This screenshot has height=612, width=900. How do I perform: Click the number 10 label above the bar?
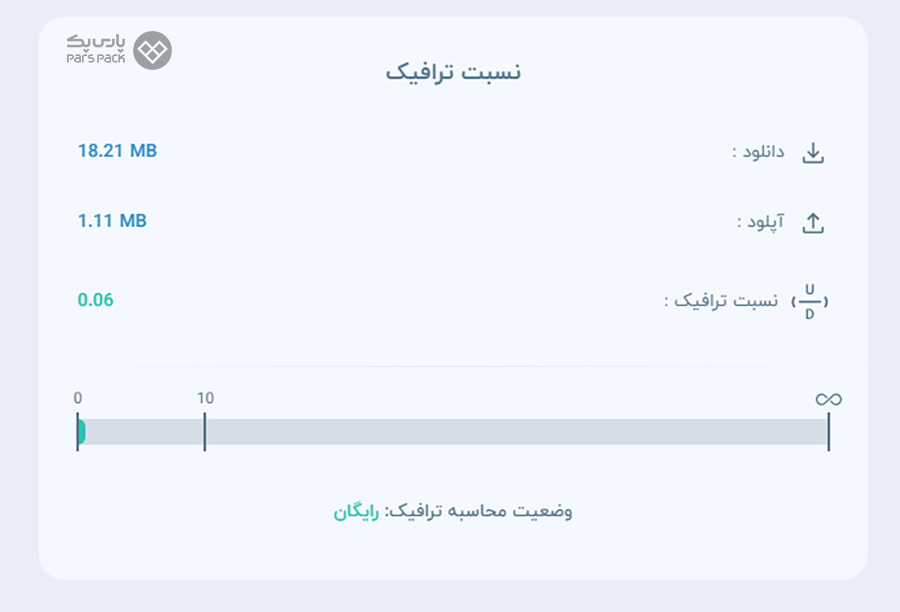(x=205, y=398)
